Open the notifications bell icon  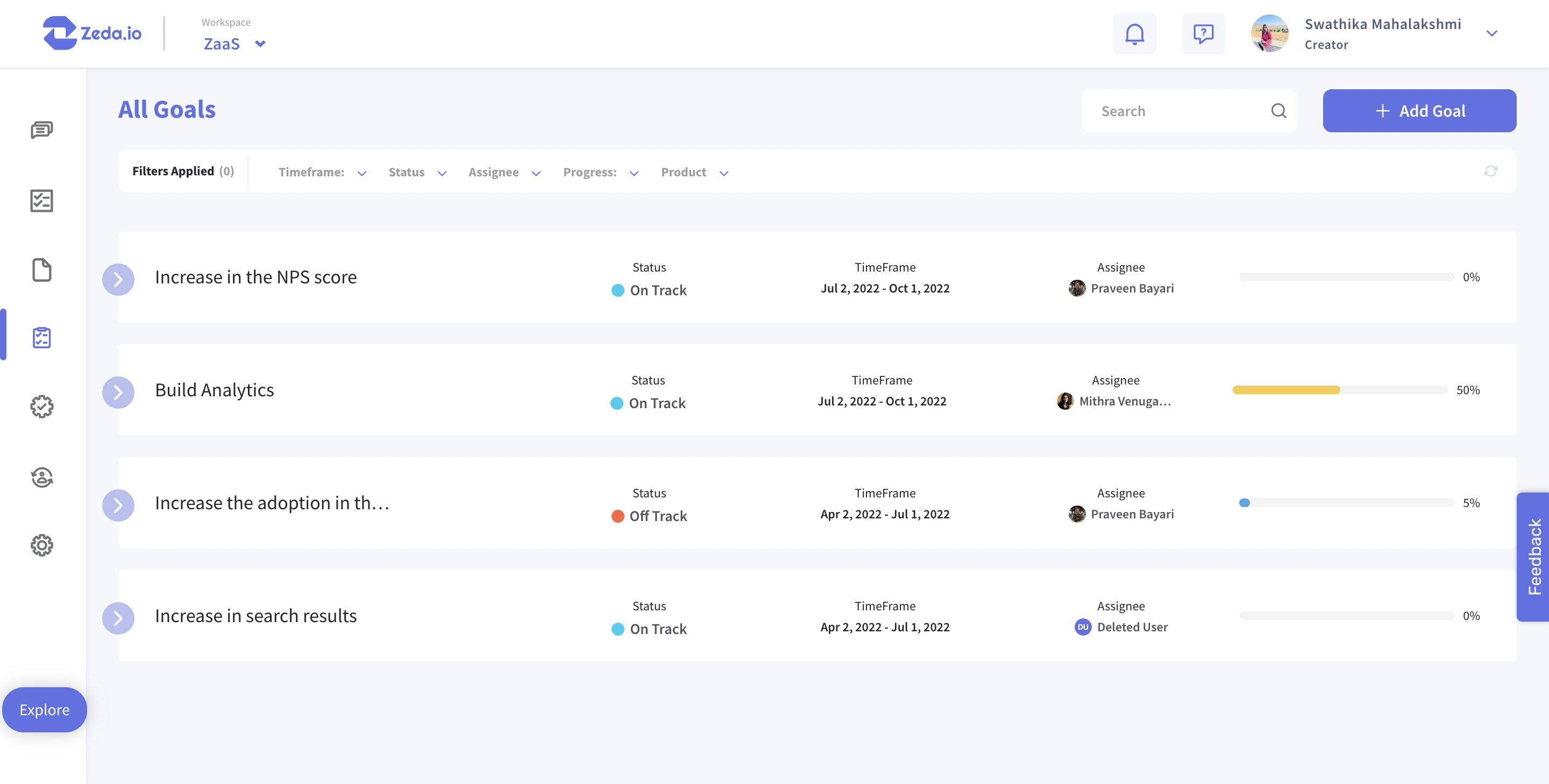(1134, 34)
